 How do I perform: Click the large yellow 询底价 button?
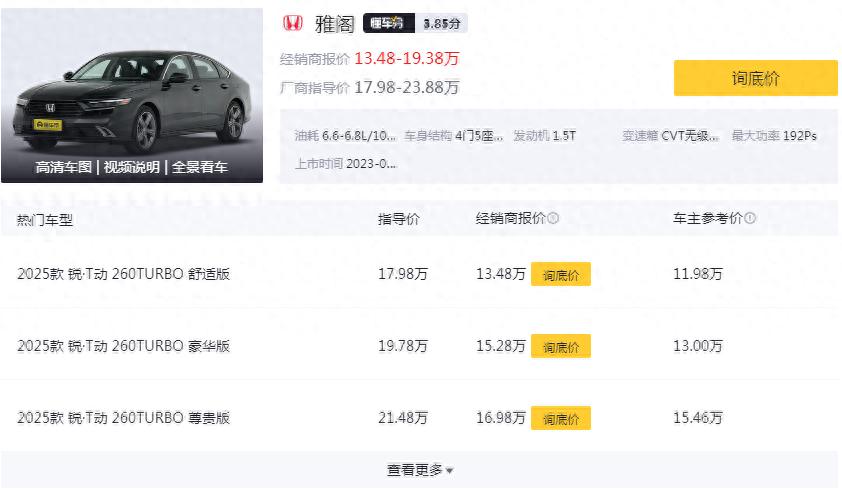[755, 78]
